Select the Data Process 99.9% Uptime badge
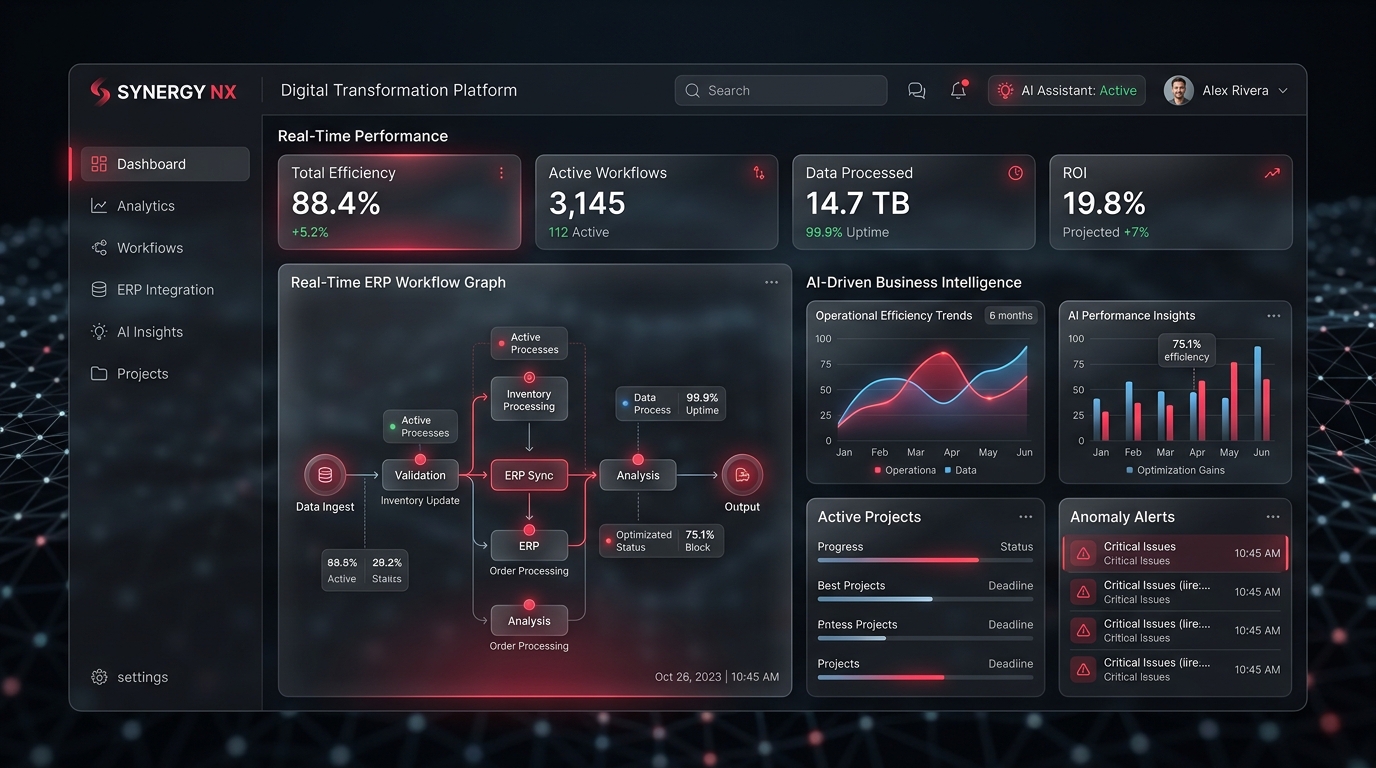Screen dimensions: 1376x768 click(670, 404)
